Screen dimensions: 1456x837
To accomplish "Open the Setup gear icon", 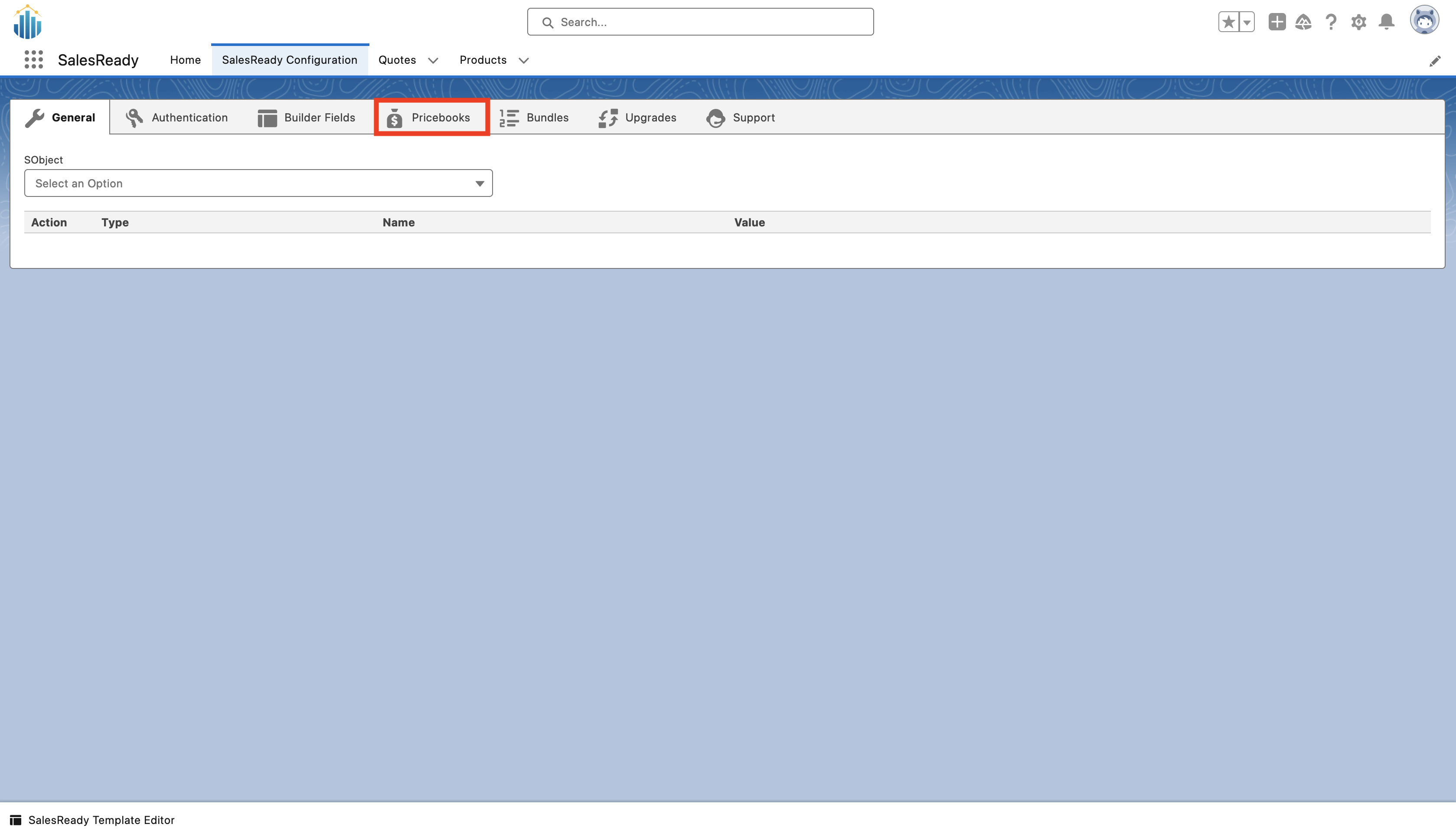I will click(1358, 22).
